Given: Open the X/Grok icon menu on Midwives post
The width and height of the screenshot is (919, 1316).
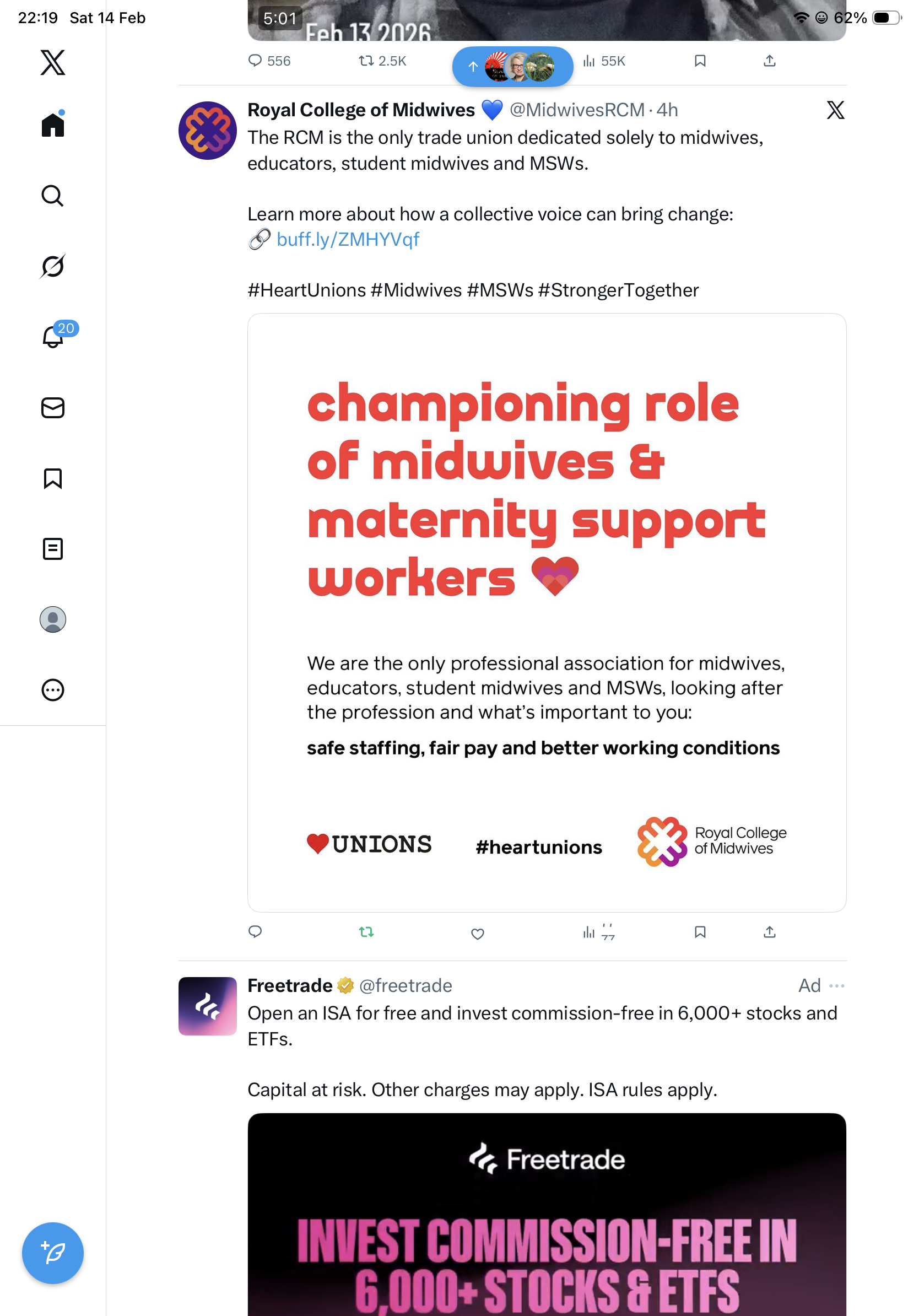Looking at the screenshot, I should coord(835,110).
